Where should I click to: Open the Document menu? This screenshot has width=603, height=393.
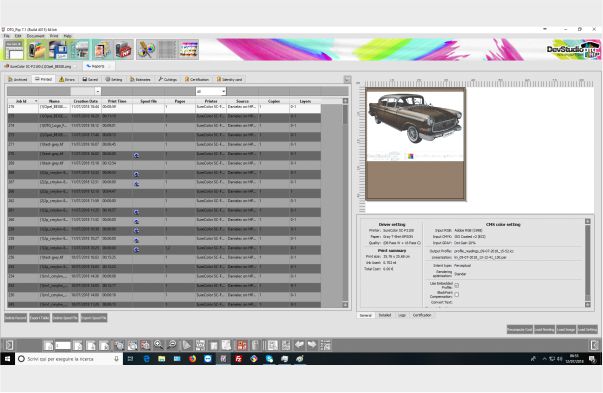click(x=35, y=36)
